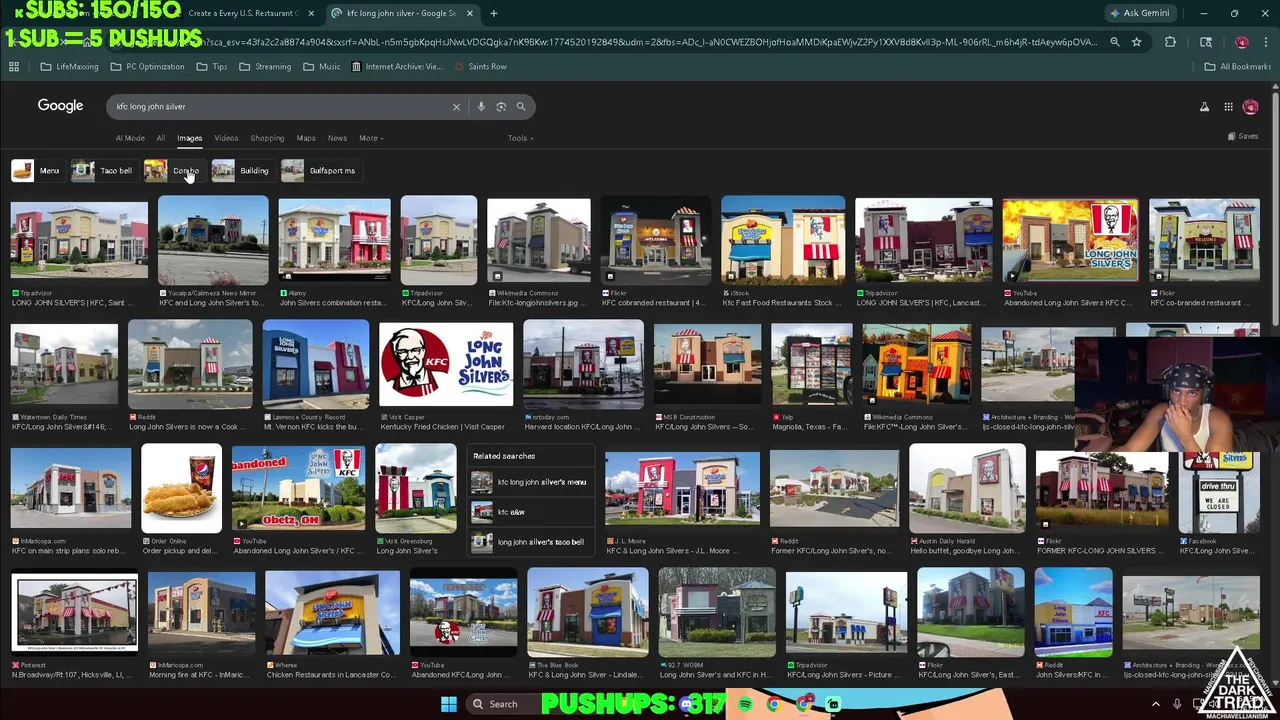Open the 'abandoned Obetz, OH' image
1280x720 pixels.
point(298,490)
